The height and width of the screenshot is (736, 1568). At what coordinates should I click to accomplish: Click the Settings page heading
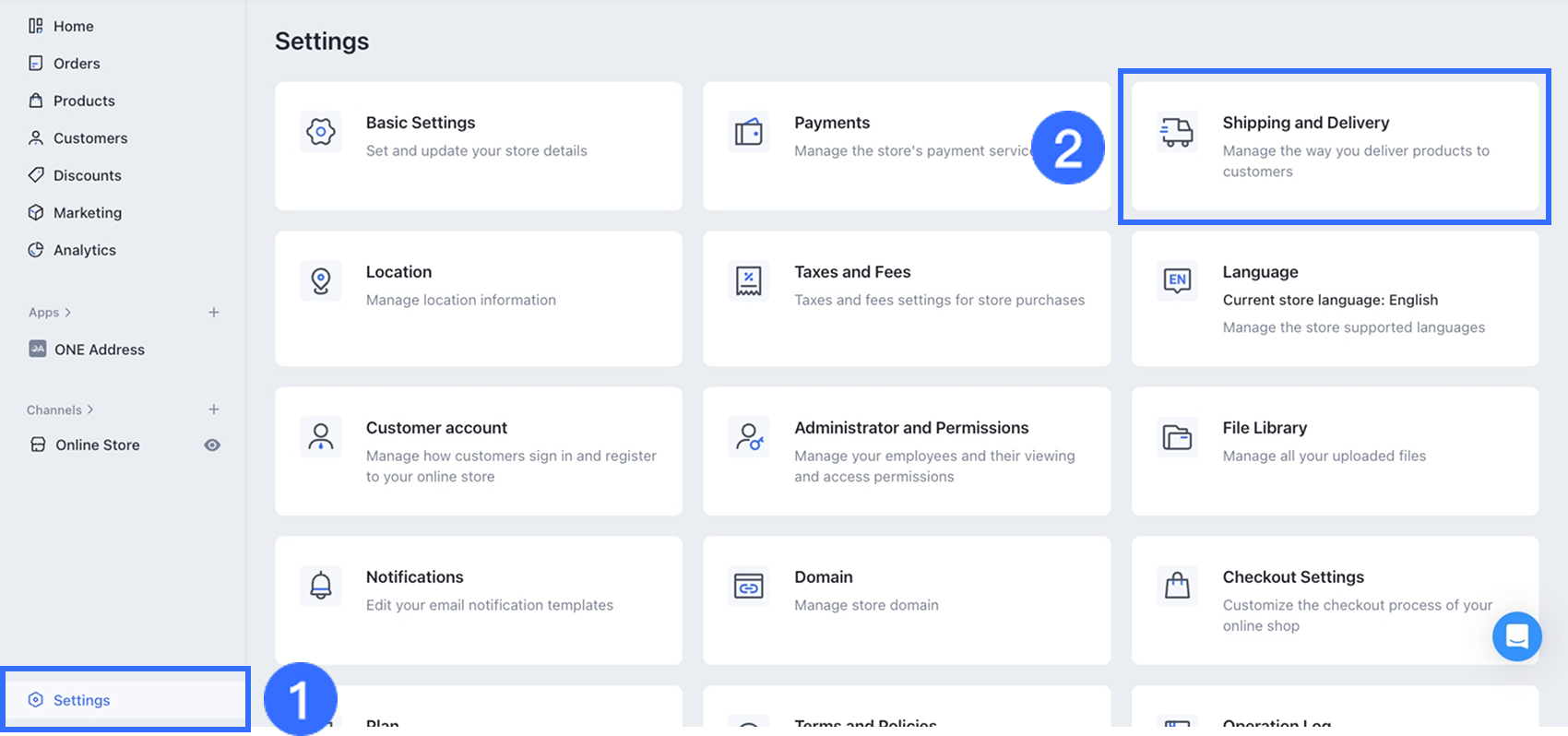tap(322, 41)
